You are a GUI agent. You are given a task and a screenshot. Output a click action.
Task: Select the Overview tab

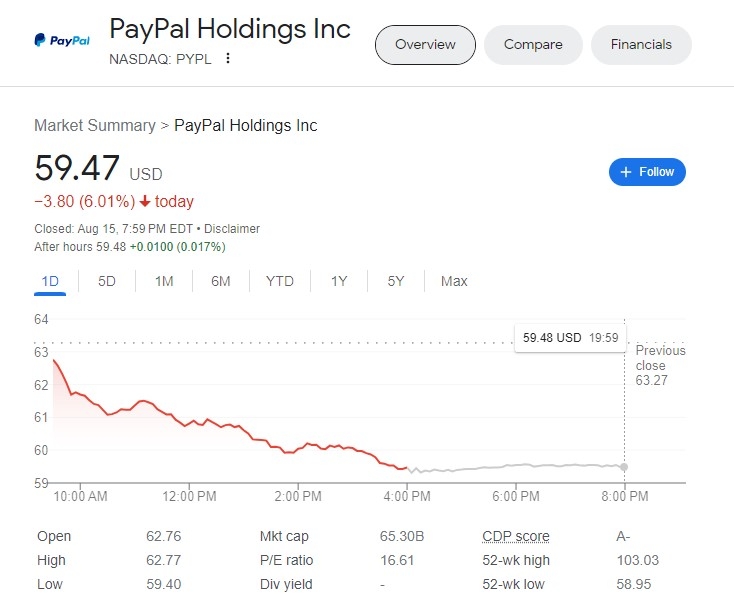[x=425, y=45]
